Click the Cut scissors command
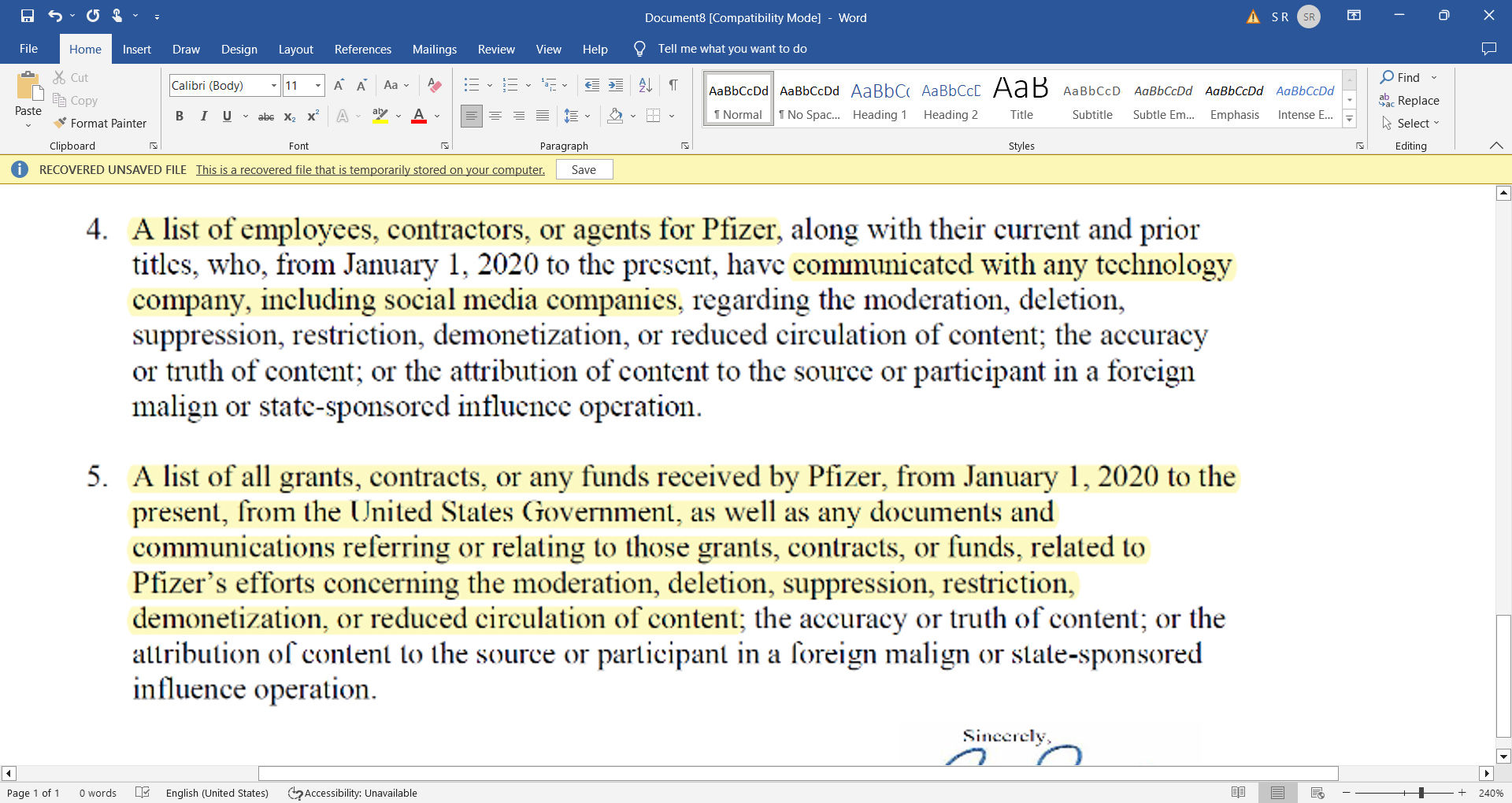The width and height of the screenshot is (1512, 803). [70, 77]
